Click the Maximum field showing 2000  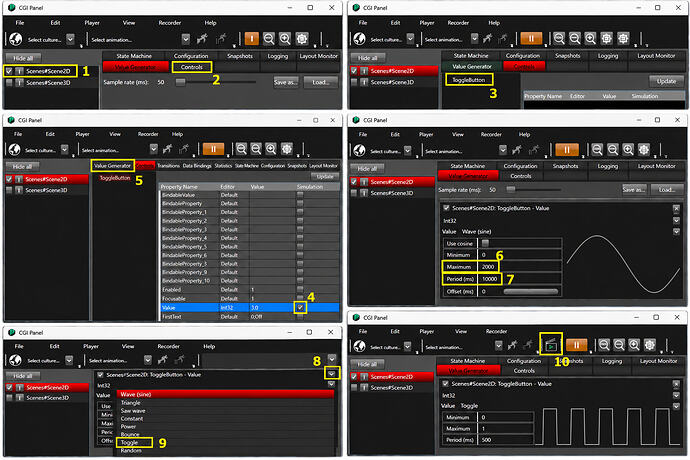(488, 267)
